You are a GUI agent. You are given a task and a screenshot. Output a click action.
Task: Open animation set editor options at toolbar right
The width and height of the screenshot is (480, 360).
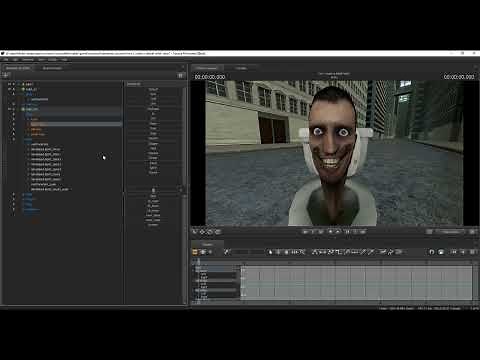[x=180, y=76]
